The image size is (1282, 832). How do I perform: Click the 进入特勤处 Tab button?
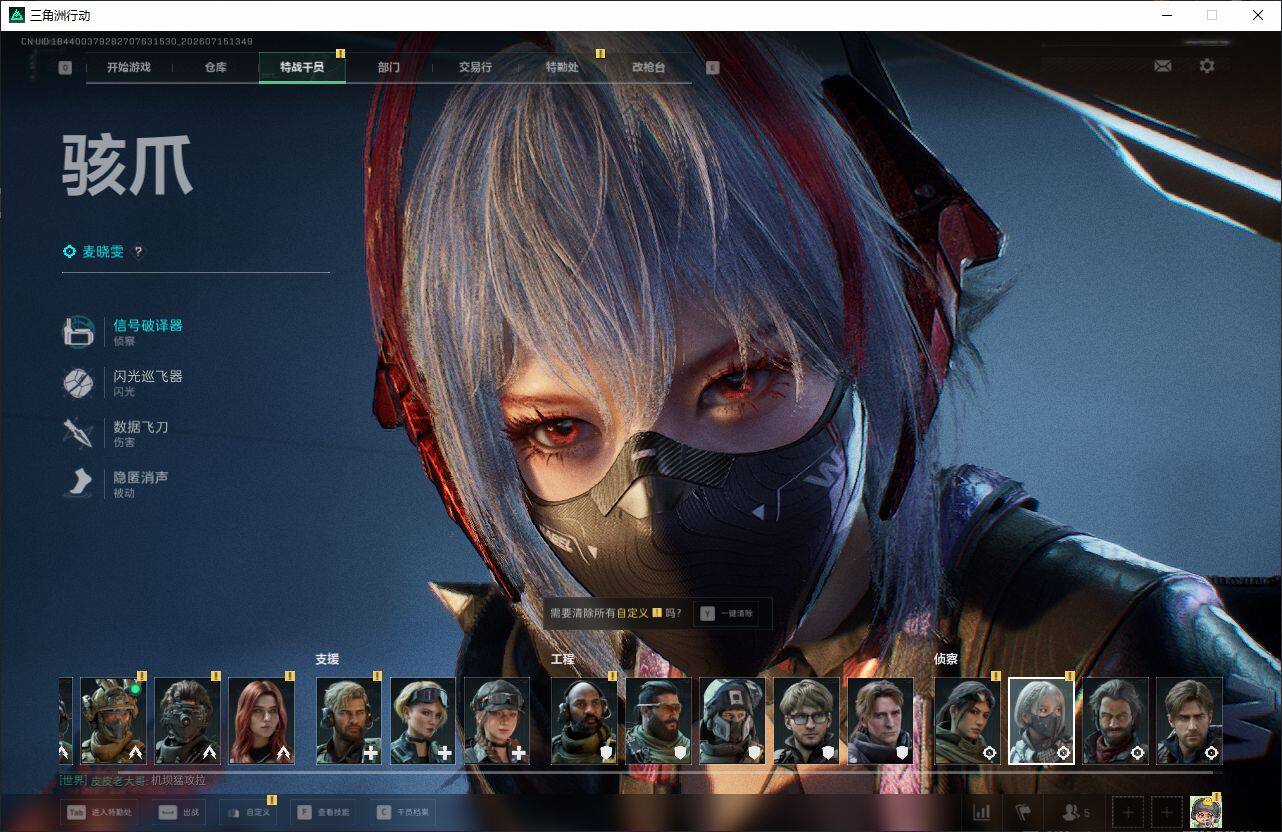tap(99, 813)
